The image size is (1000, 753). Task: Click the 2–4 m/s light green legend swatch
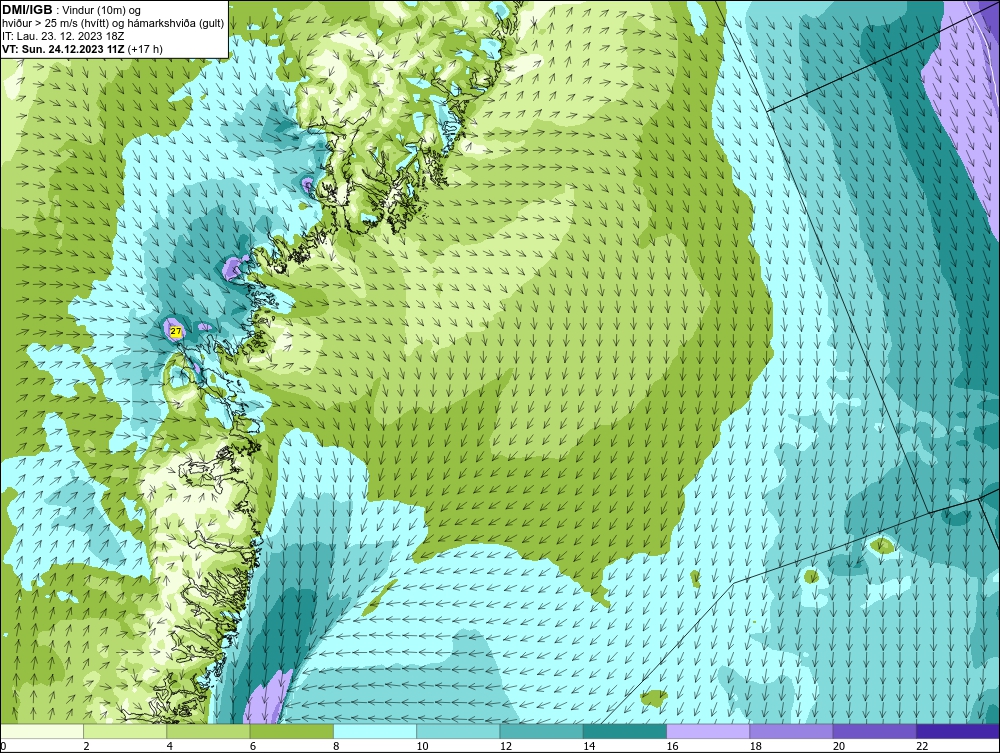(125, 731)
